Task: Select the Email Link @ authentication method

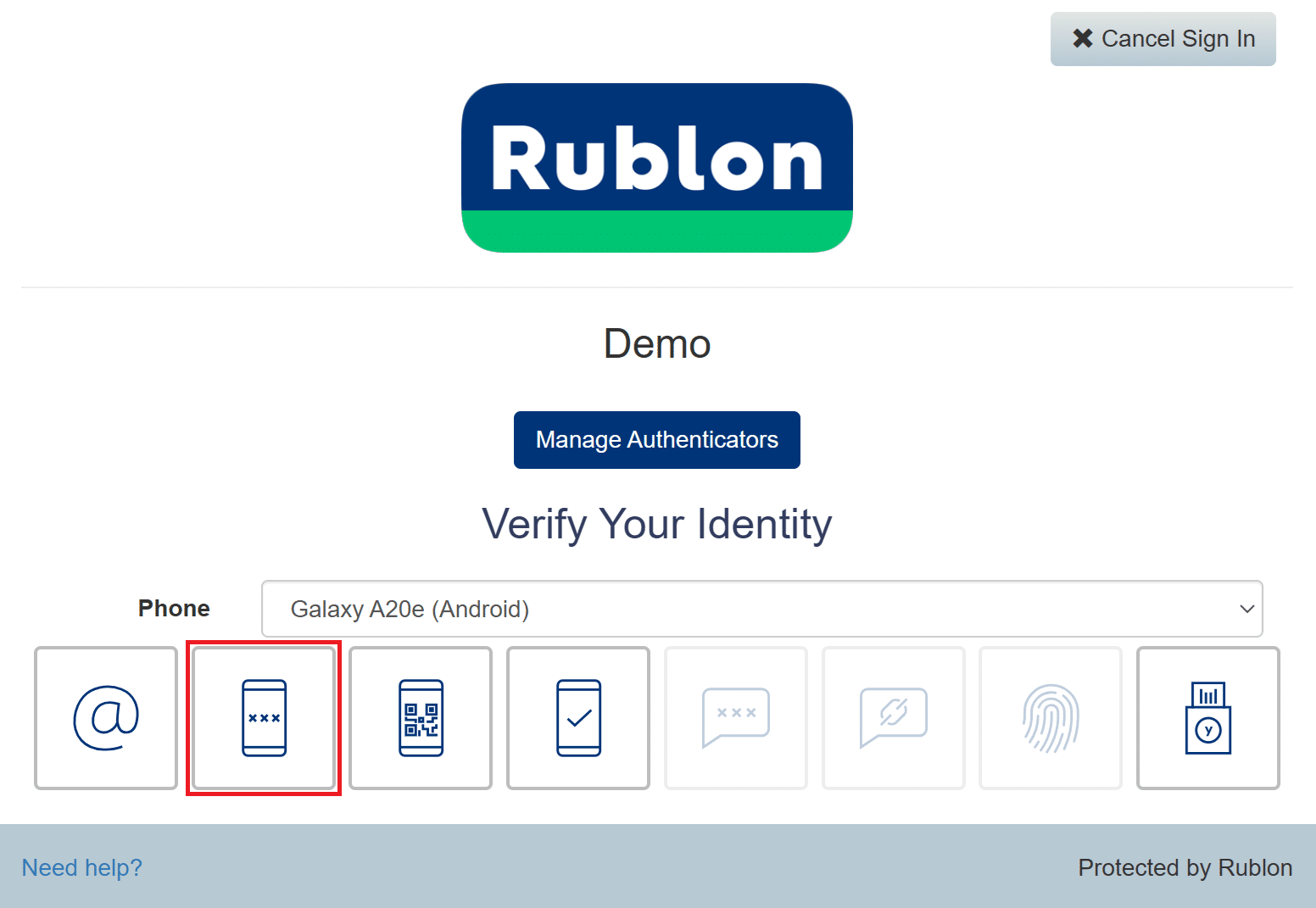Action: 106,718
